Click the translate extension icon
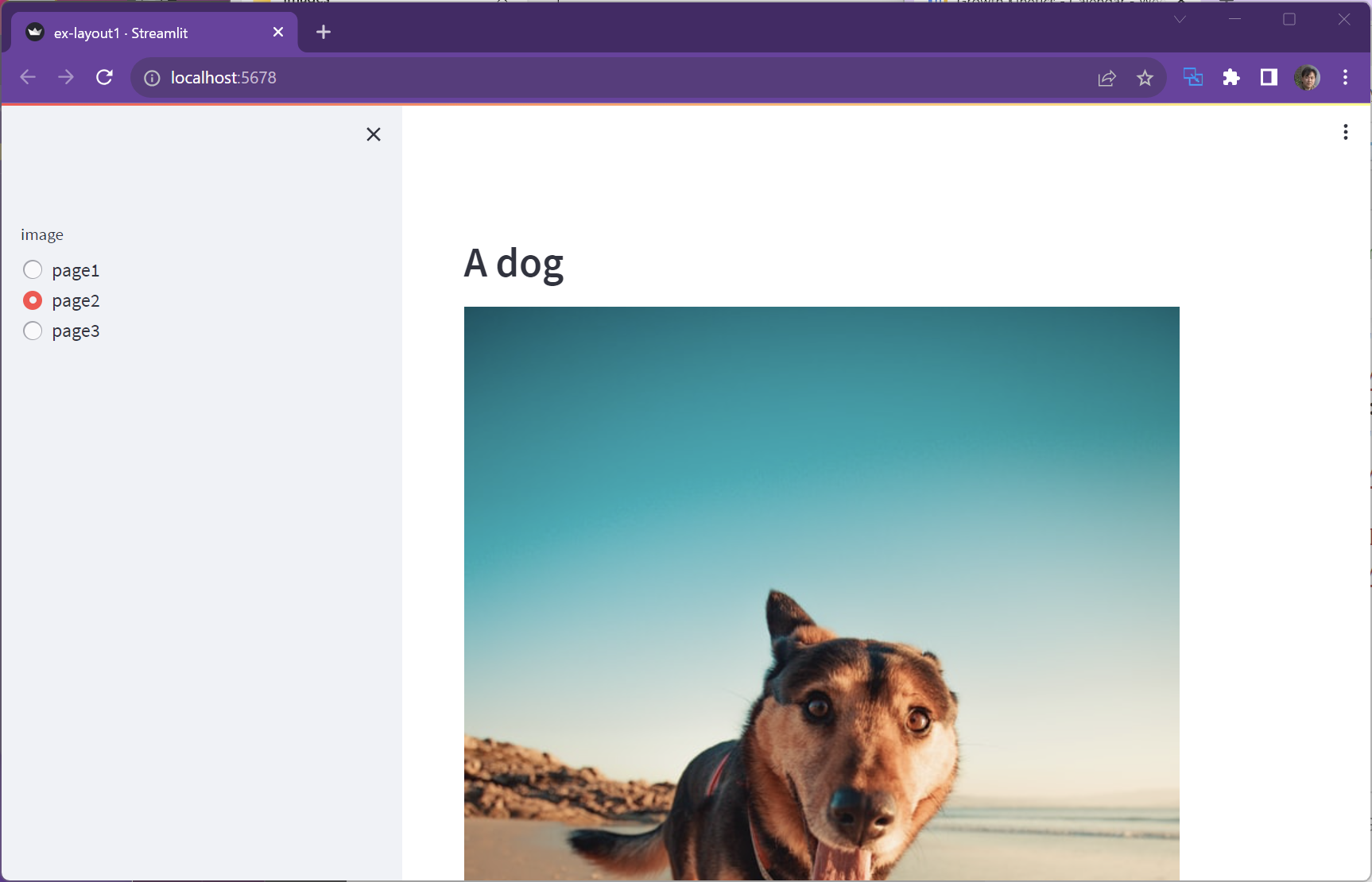 (1192, 77)
